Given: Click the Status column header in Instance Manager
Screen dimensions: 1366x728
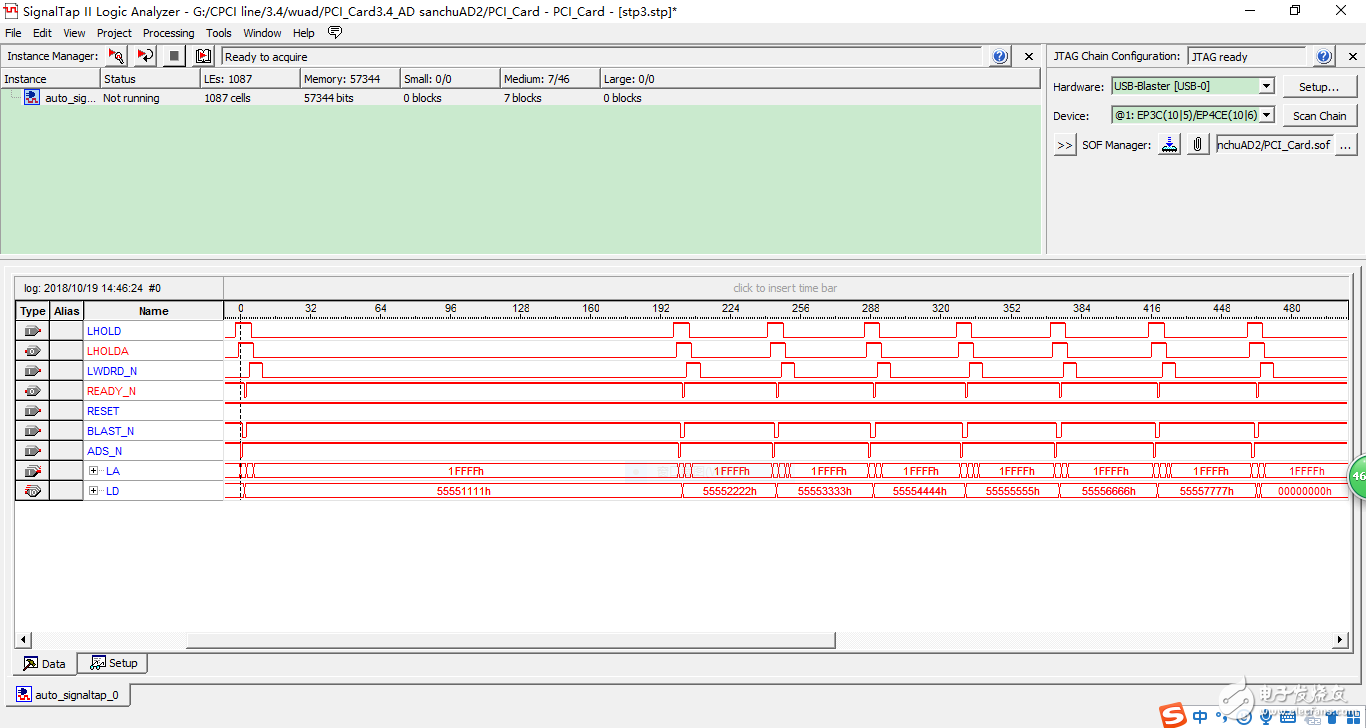Looking at the screenshot, I should coord(150,79).
